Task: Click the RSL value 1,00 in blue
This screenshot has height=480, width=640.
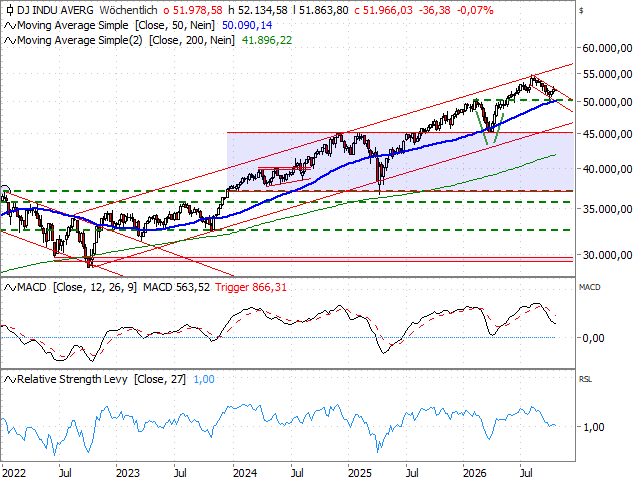Action: point(204,379)
